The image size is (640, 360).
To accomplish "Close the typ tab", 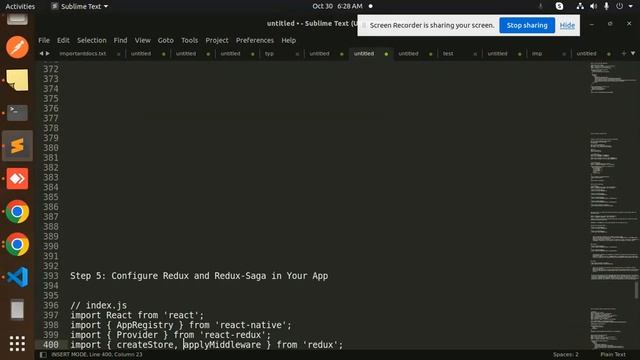I will (x=297, y=54).
